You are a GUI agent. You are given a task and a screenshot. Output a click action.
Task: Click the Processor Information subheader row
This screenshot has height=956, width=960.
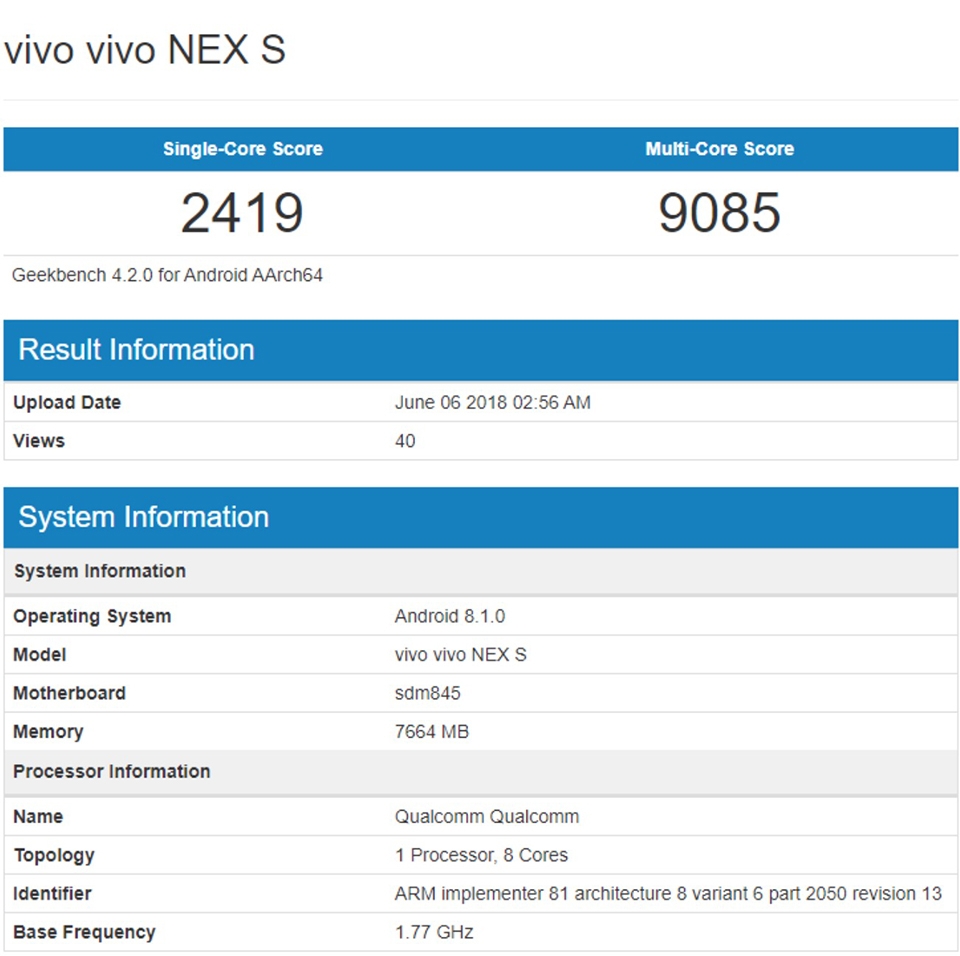(481, 772)
